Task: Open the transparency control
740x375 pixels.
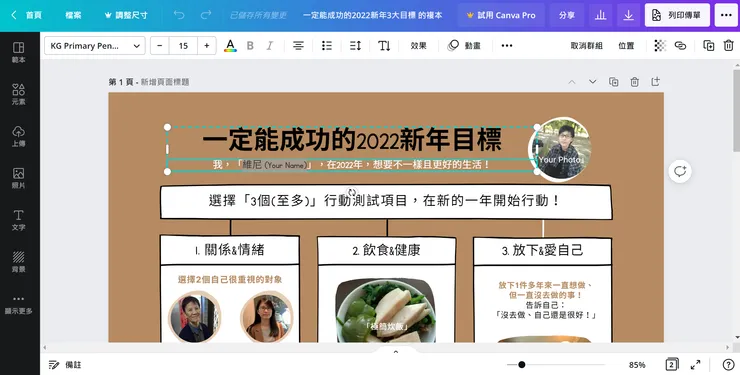Action: pyautogui.click(x=660, y=46)
